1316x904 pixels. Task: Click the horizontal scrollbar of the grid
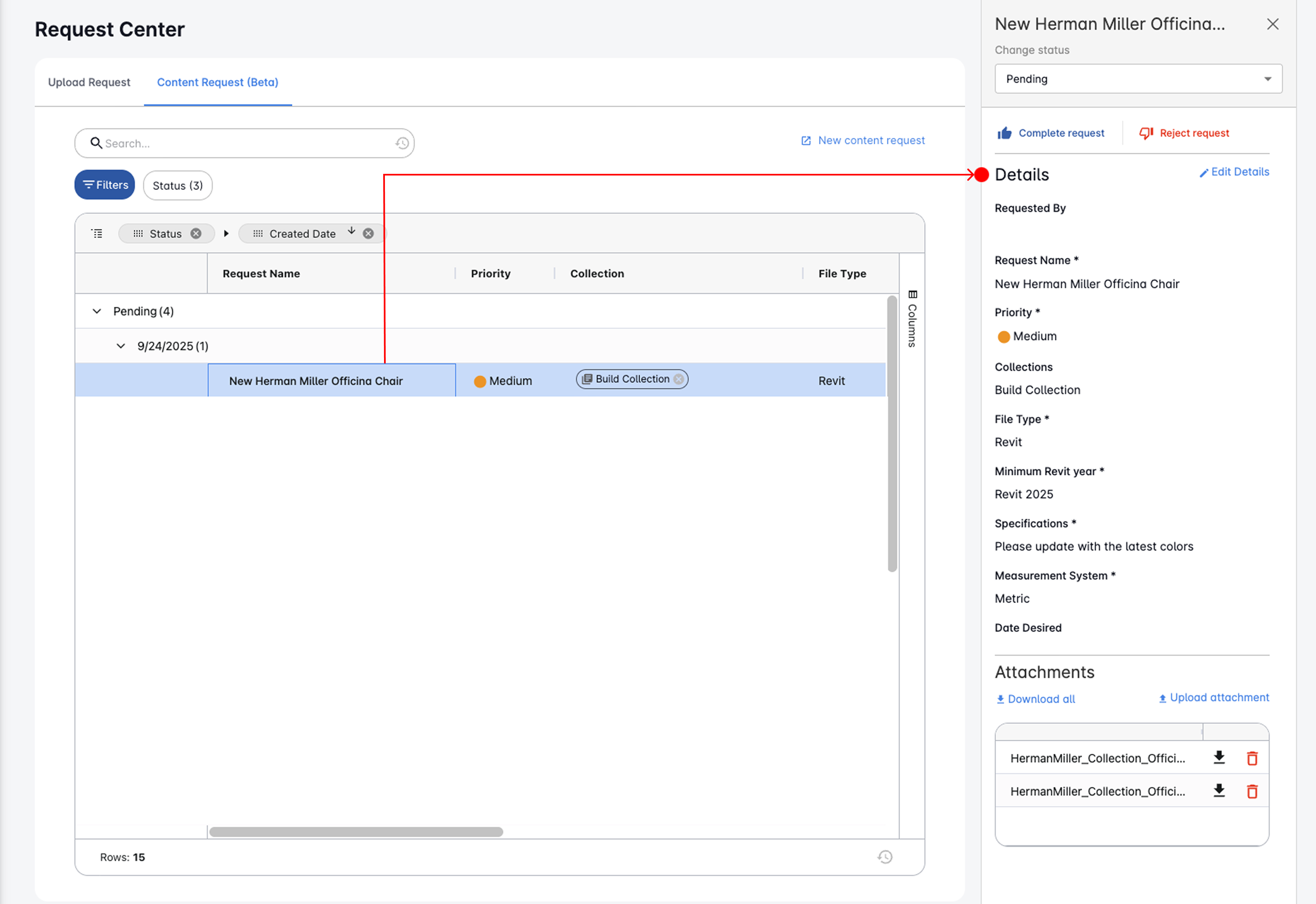pos(355,832)
